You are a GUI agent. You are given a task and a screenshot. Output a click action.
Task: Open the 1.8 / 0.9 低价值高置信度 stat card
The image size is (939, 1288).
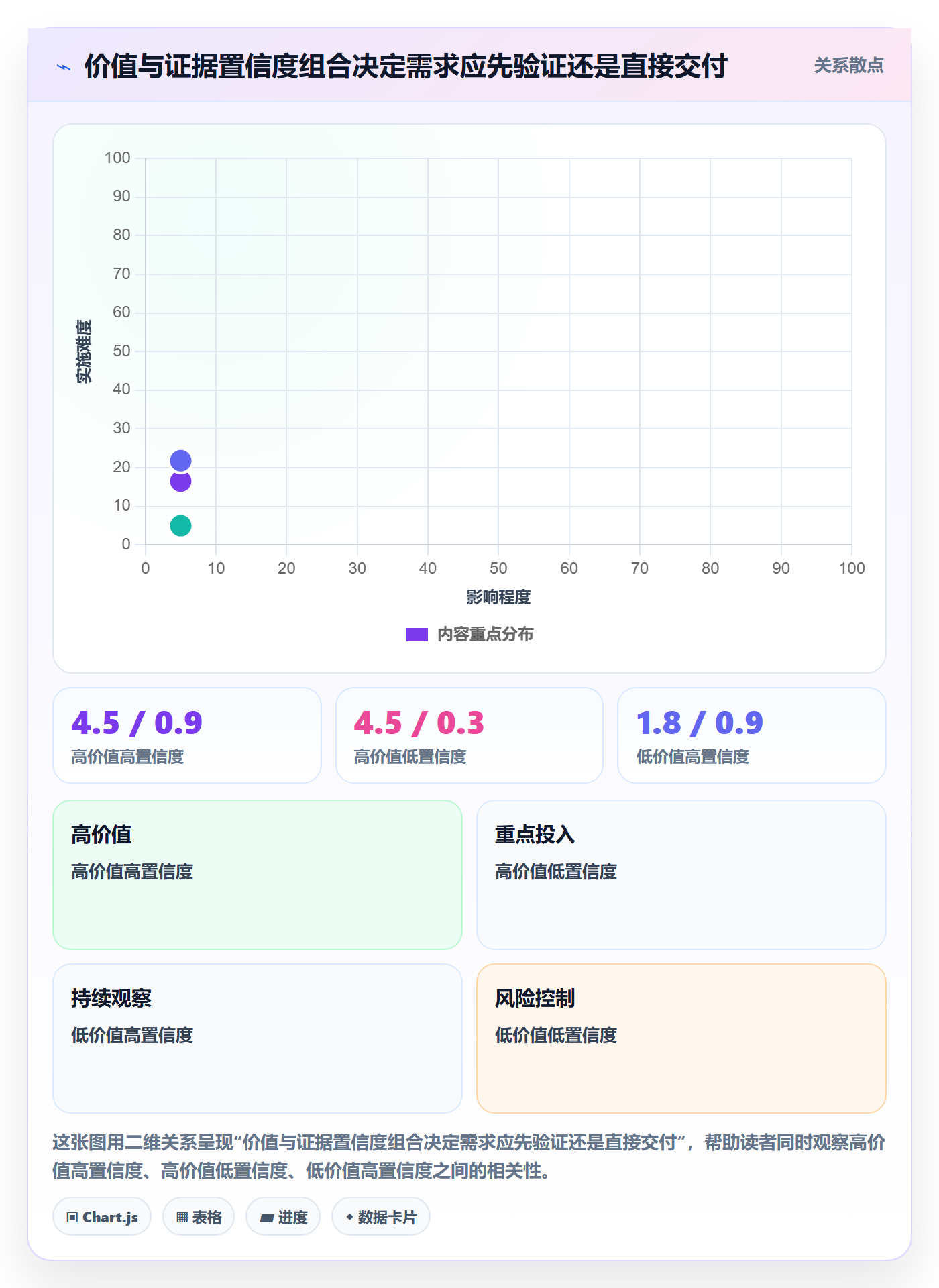coord(752,735)
